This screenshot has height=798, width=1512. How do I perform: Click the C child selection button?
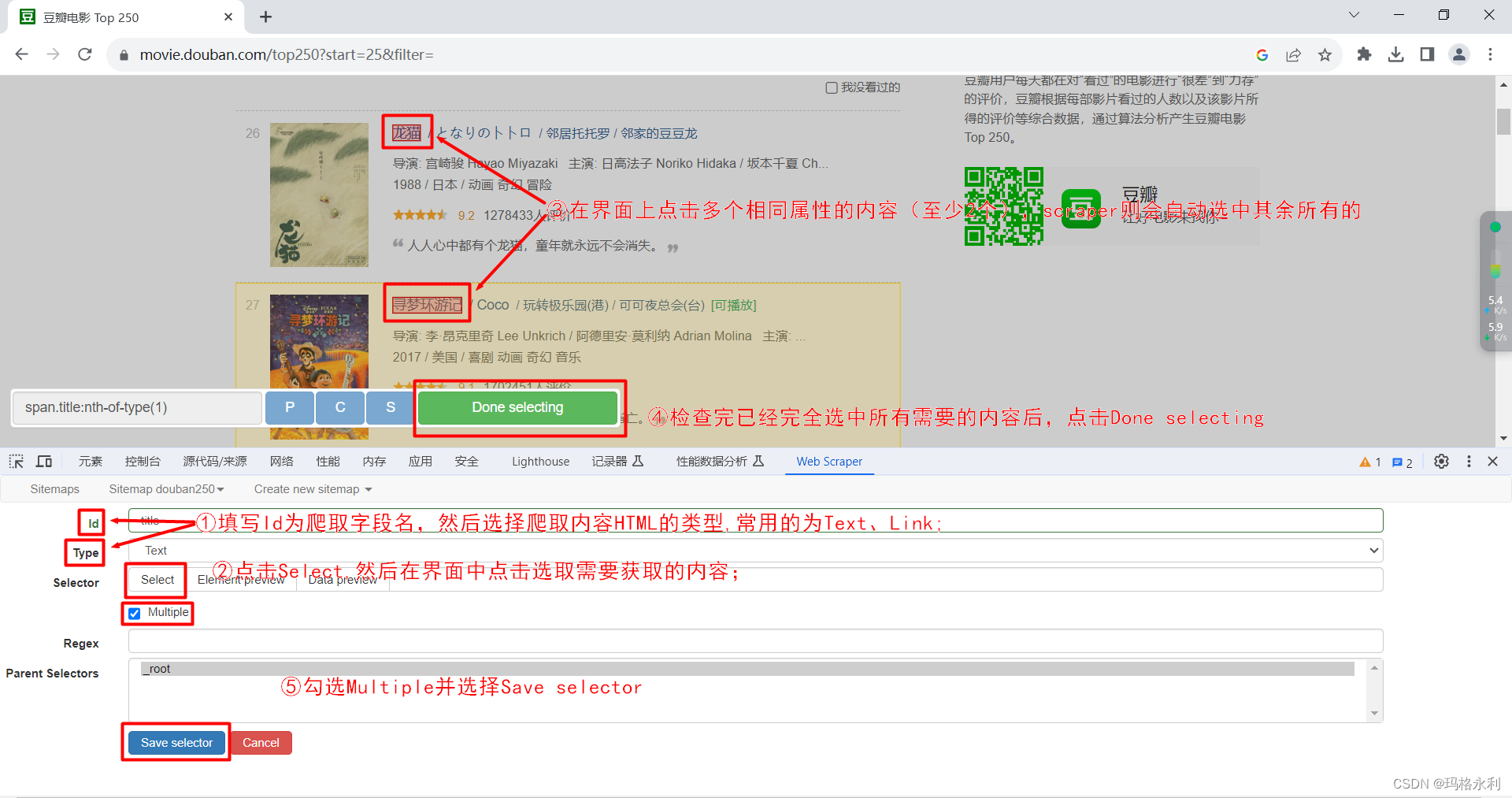(x=340, y=407)
